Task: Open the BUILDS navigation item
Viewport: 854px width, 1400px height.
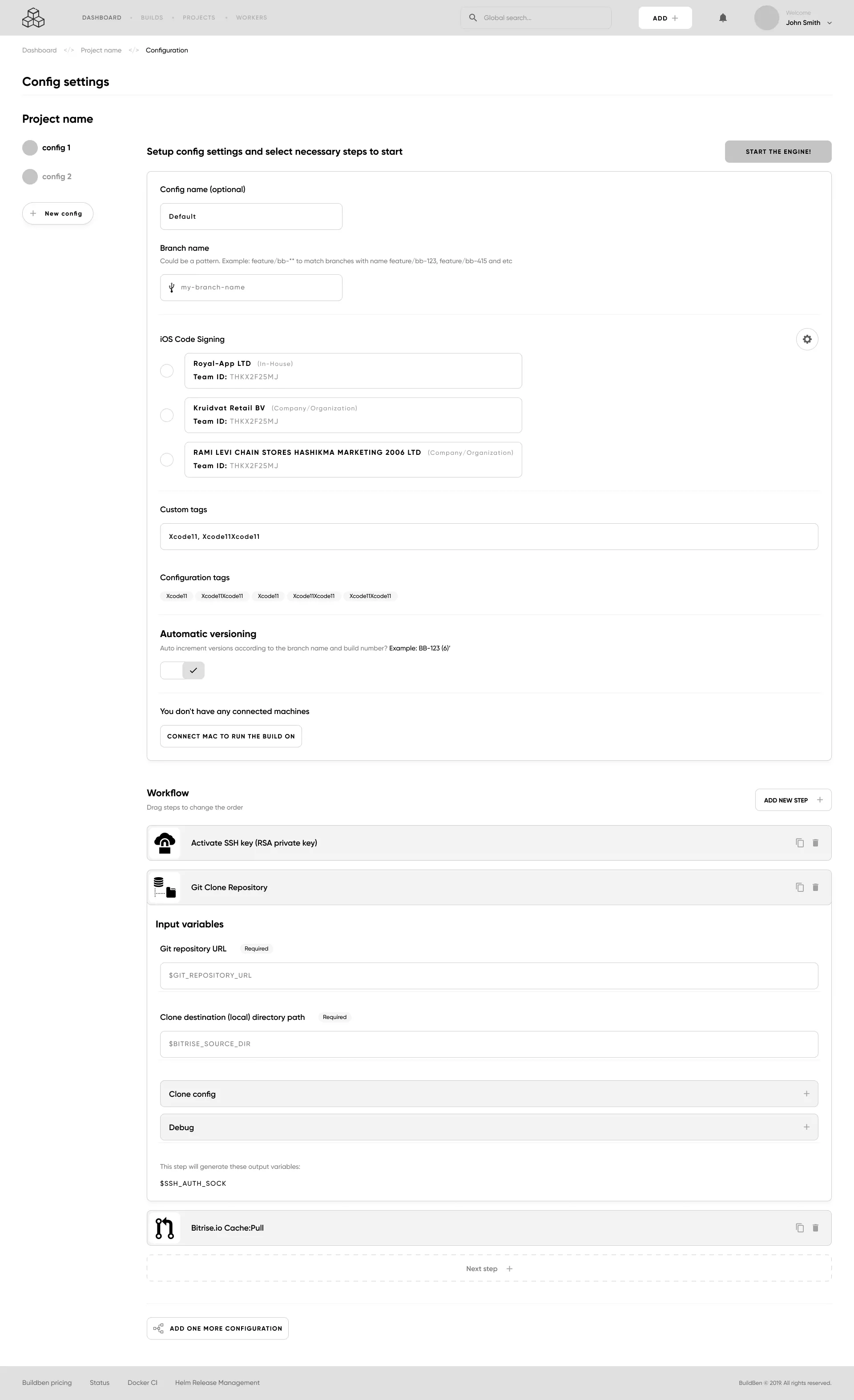Action: tap(151, 18)
